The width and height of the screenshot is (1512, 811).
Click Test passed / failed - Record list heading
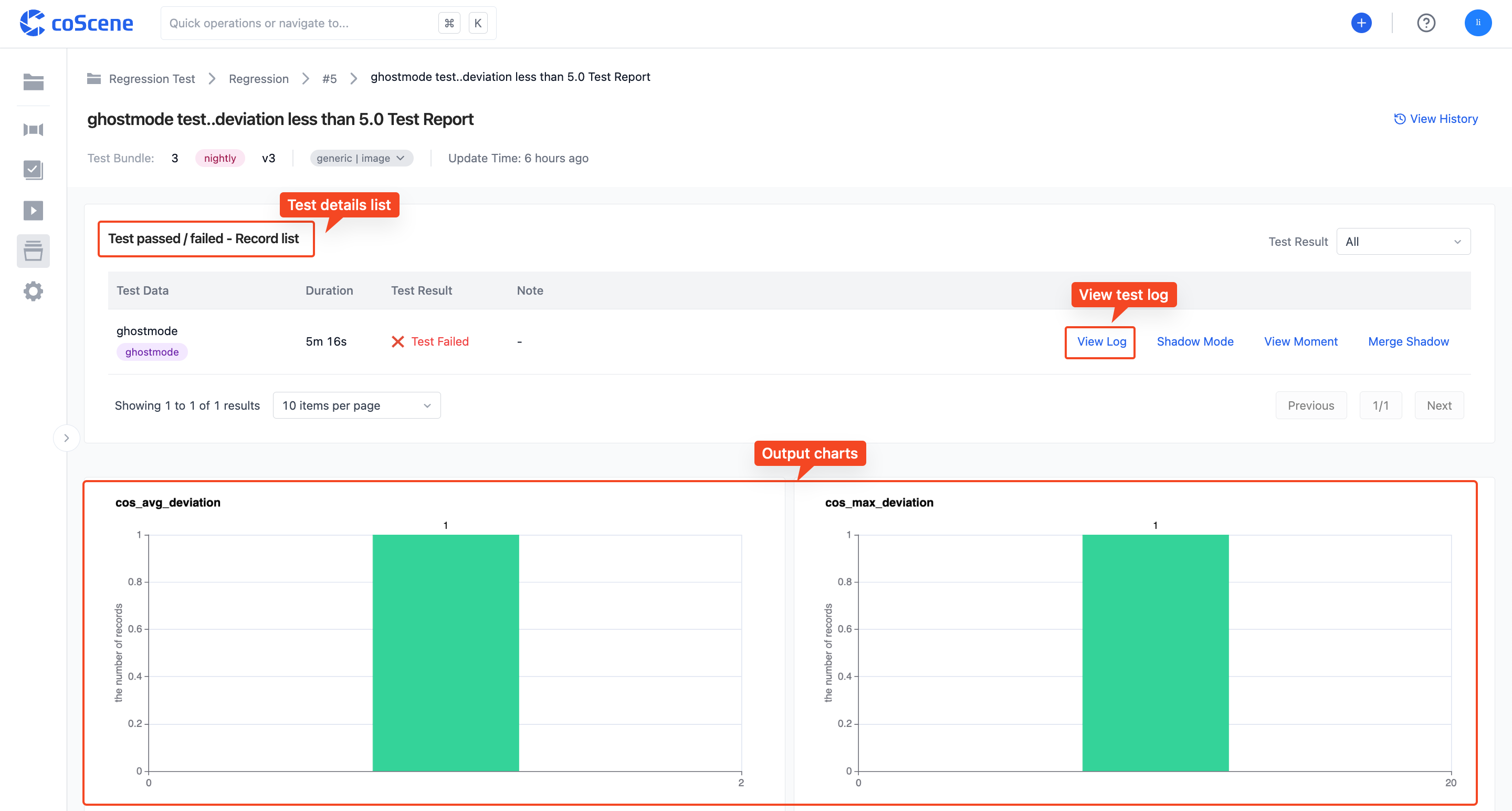click(x=203, y=238)
